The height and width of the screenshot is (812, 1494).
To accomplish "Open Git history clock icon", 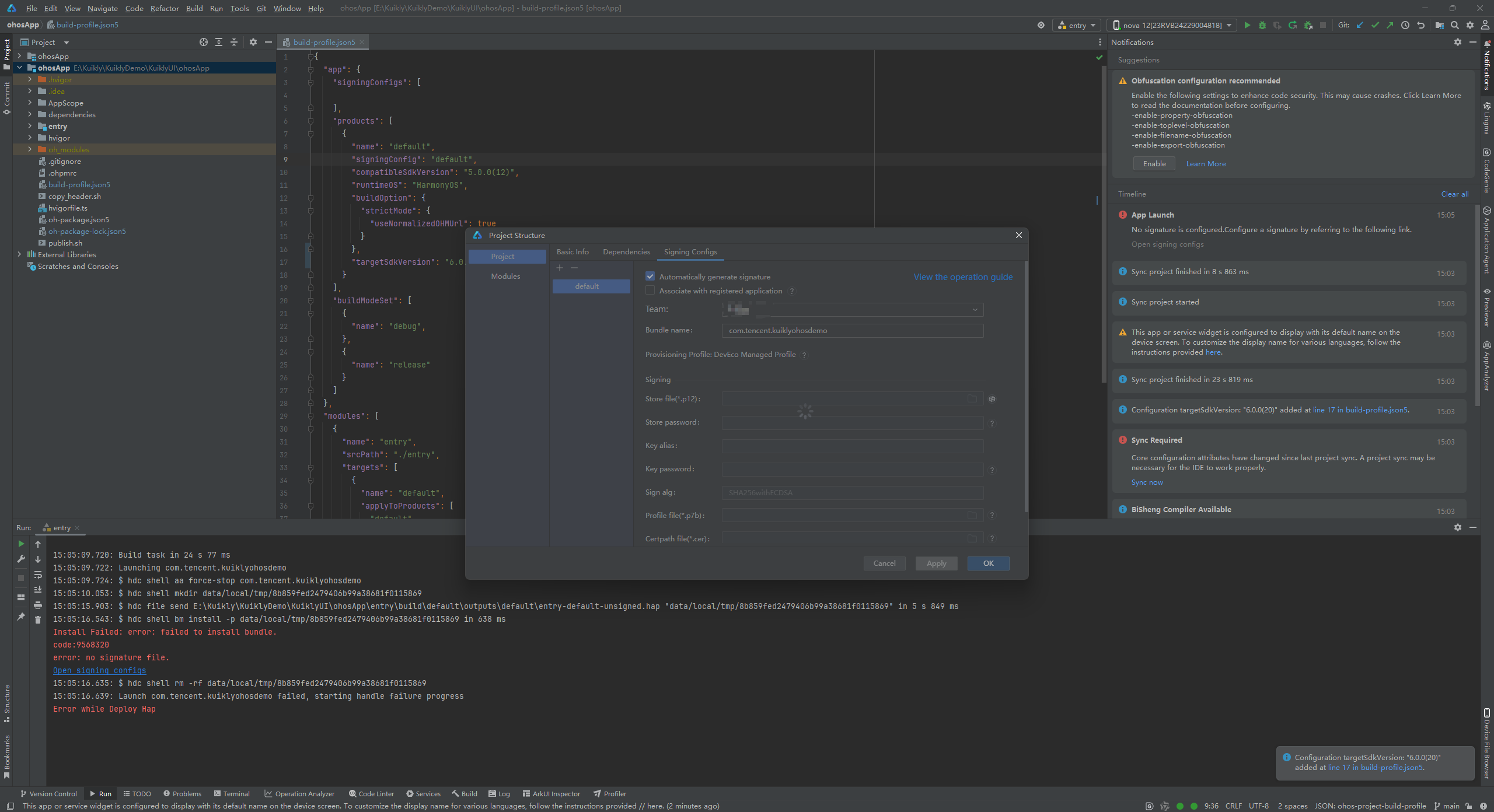I will pos(1405,25).
